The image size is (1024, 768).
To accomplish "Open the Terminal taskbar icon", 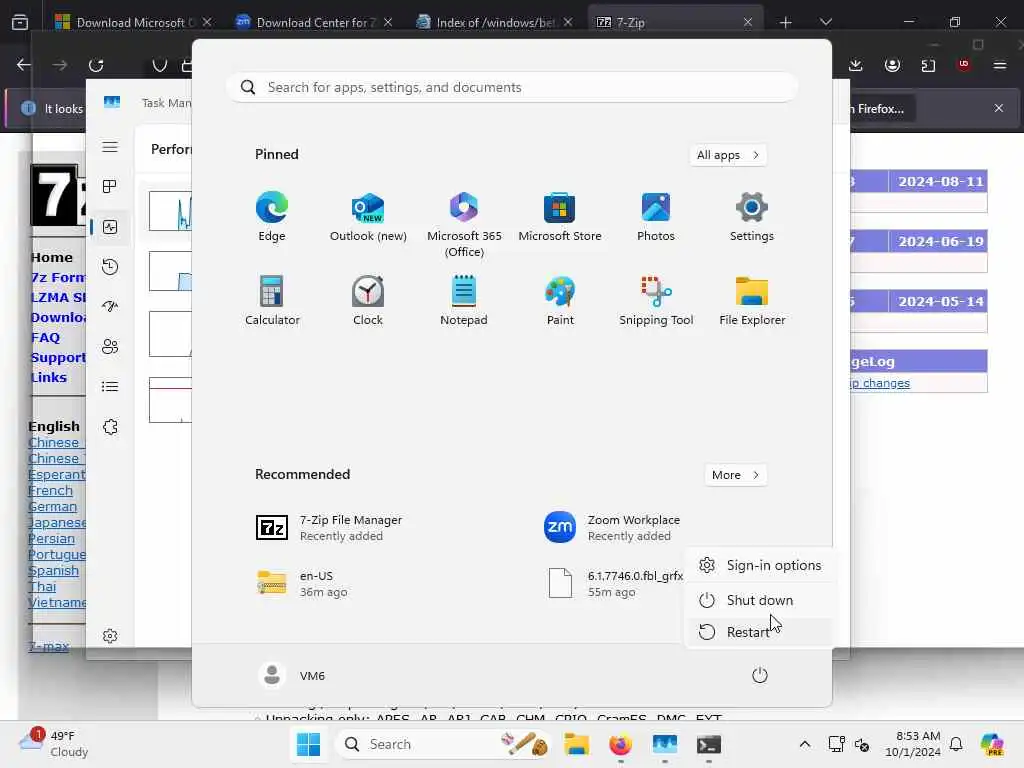I will point(709,744).
